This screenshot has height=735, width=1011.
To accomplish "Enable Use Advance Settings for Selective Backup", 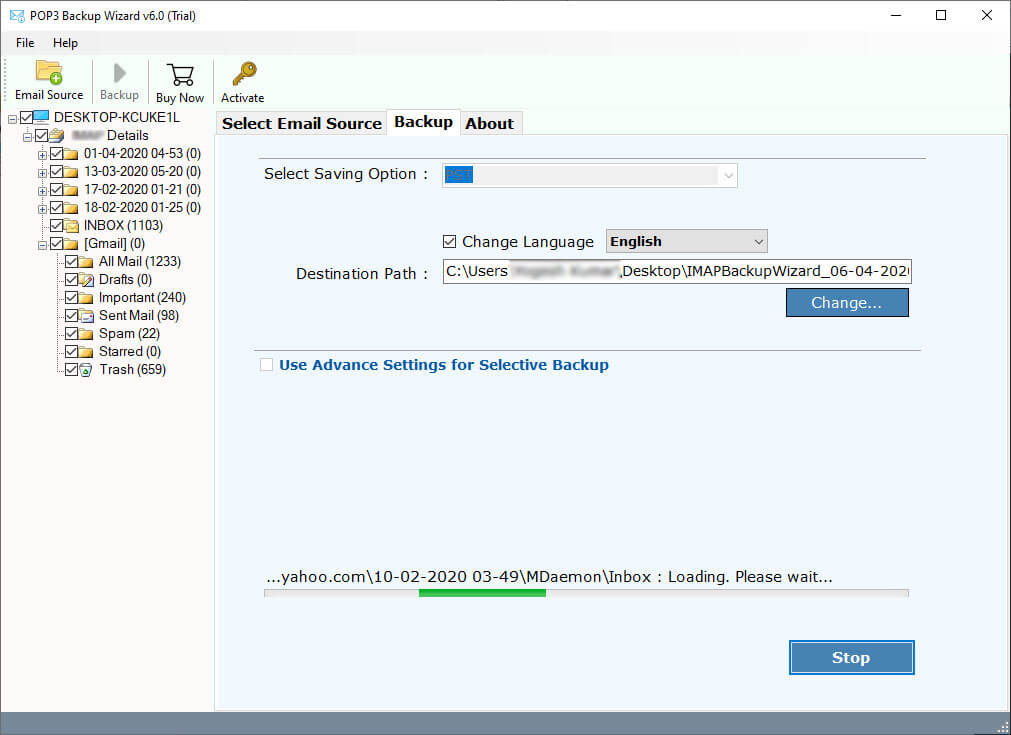I will click(266, 365).
